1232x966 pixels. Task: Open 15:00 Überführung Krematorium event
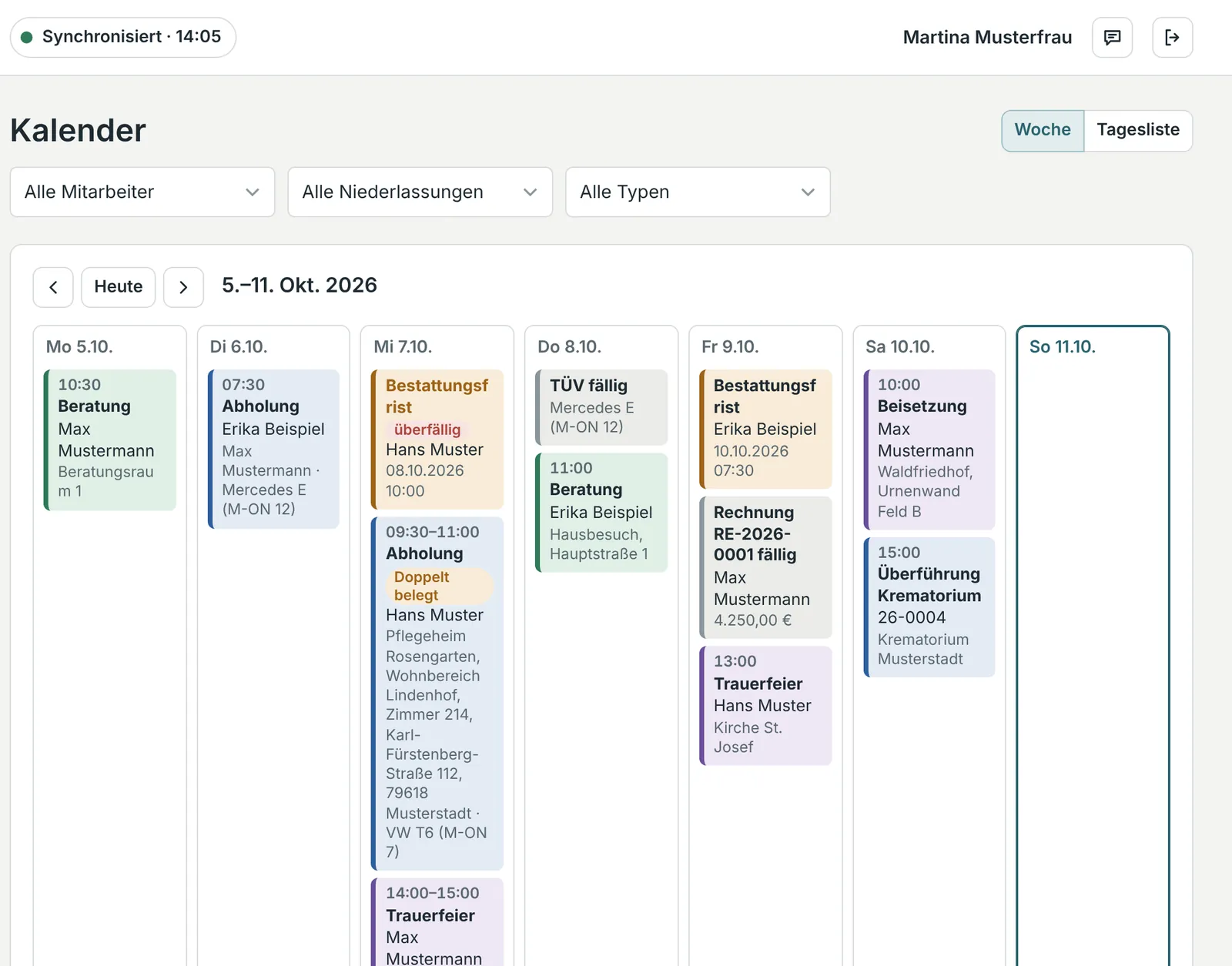click(x=929, y=607)
